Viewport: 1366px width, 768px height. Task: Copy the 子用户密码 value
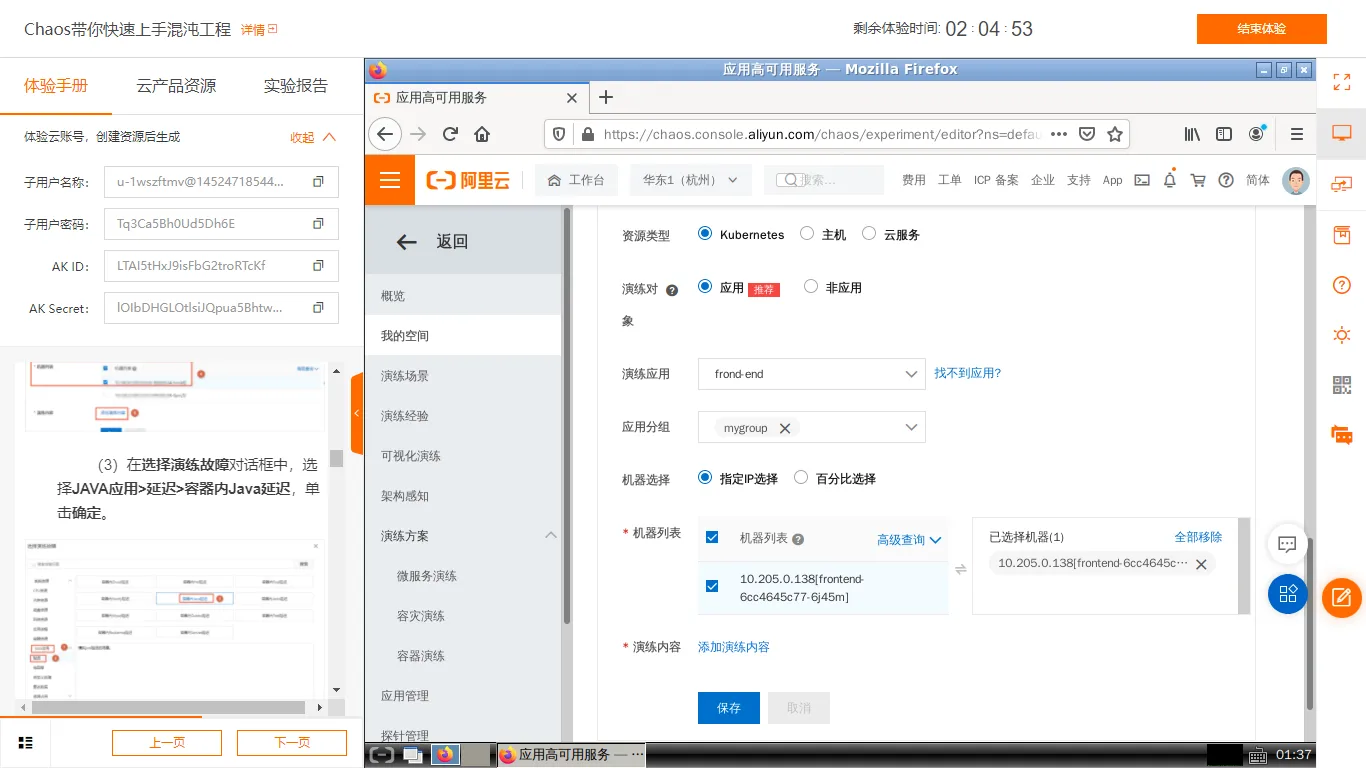click(x=318, y=224)
